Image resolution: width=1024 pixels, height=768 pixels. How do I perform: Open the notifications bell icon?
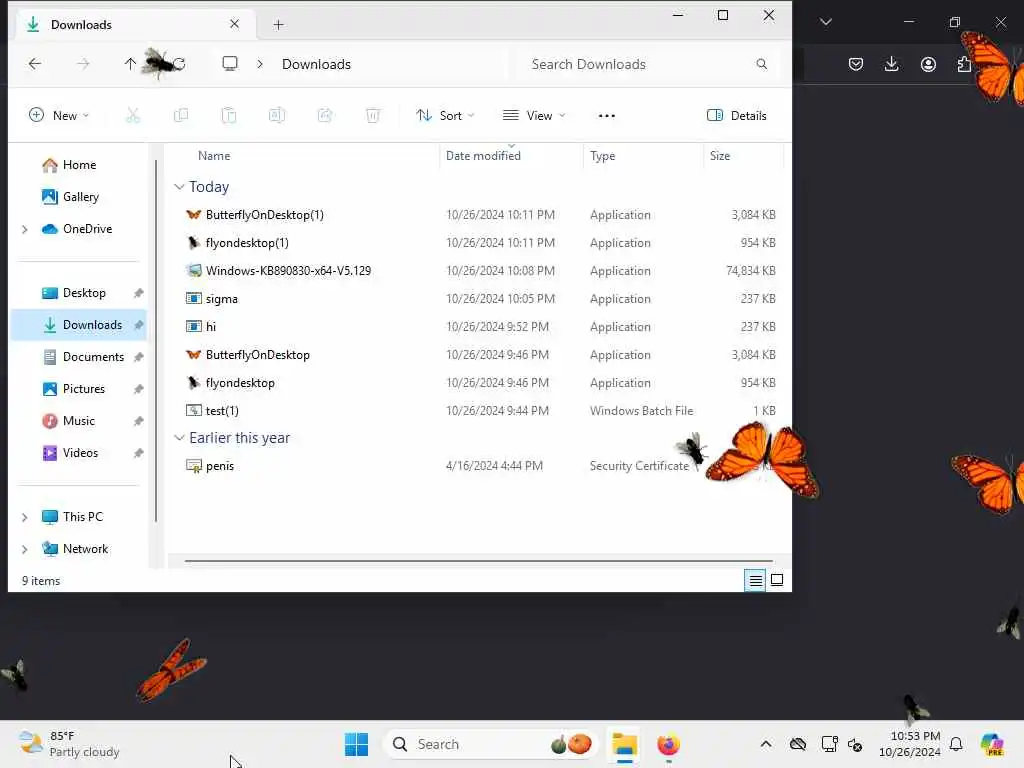click(x=956, y=744)
